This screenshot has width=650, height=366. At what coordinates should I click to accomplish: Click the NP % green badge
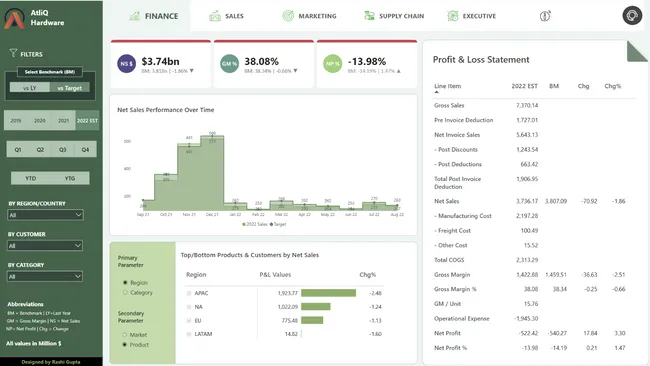pos(332,64)
